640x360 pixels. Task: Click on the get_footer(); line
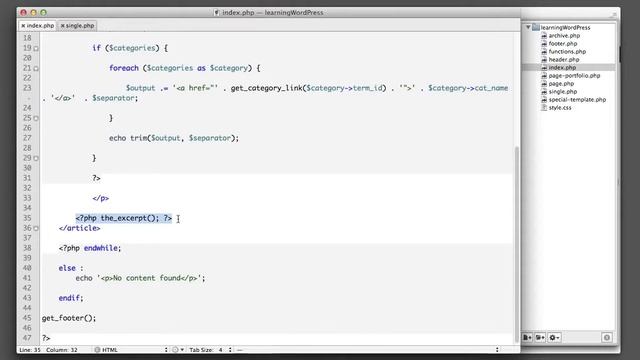coord(69,318)
